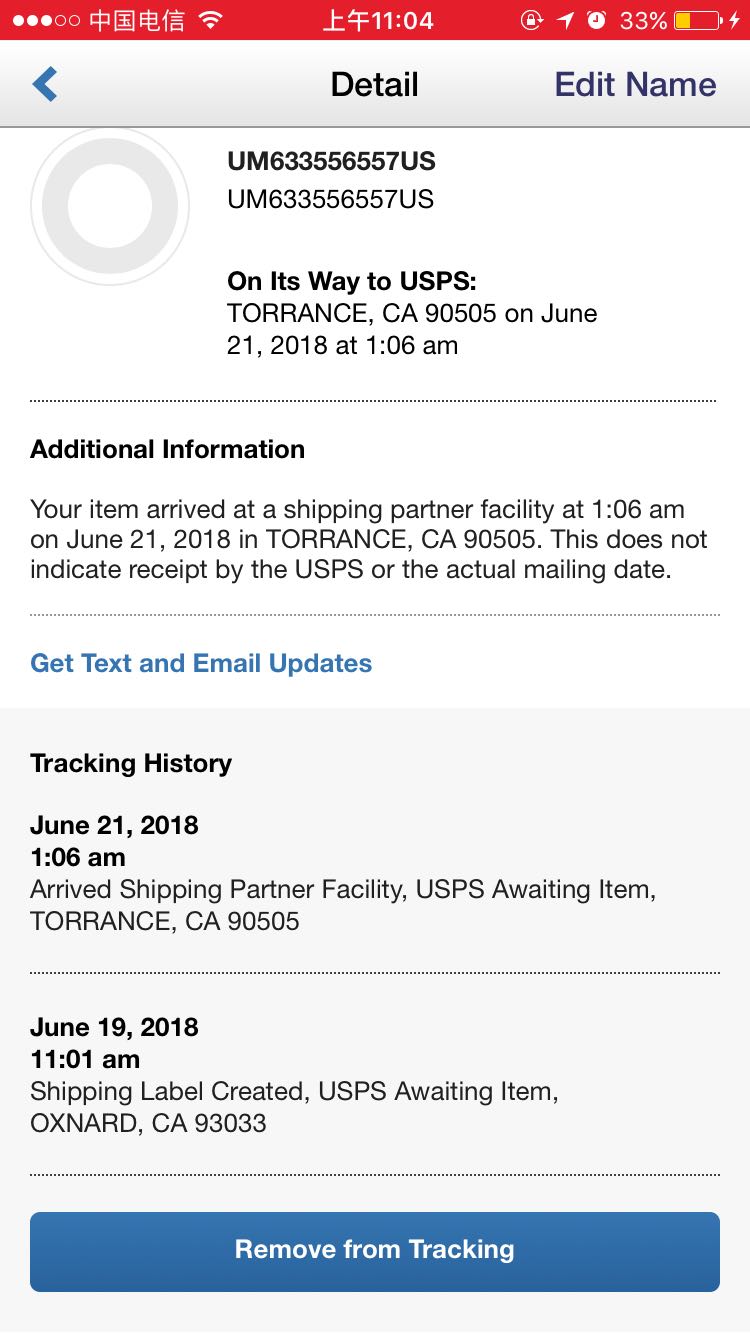This screenshot has height=1334, width=750.
Task: Tap the location arrow status icon
Action: point(566,20)
